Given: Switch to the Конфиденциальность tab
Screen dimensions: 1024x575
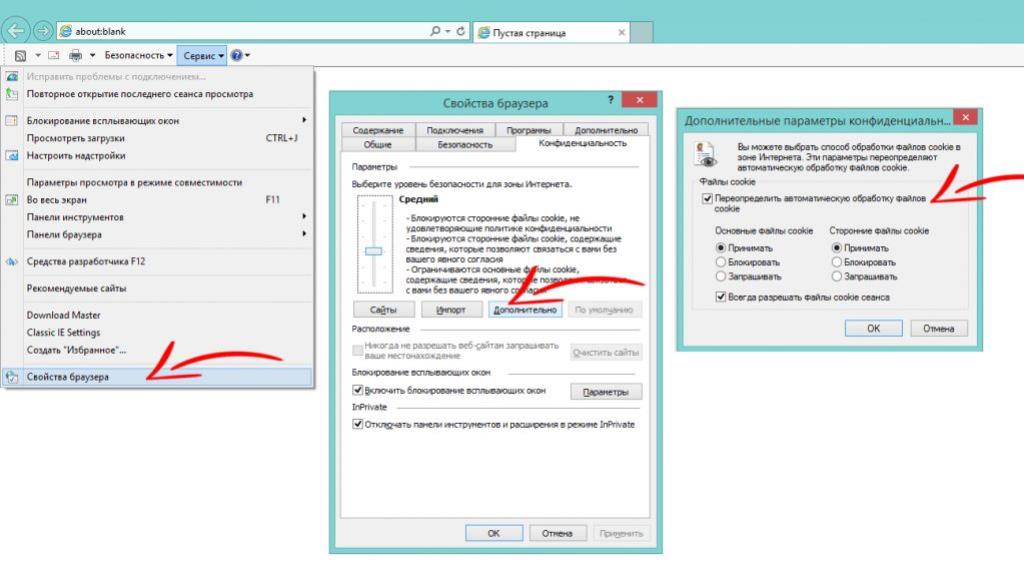Looking at the screenshot, I should (x=583, y=143).
